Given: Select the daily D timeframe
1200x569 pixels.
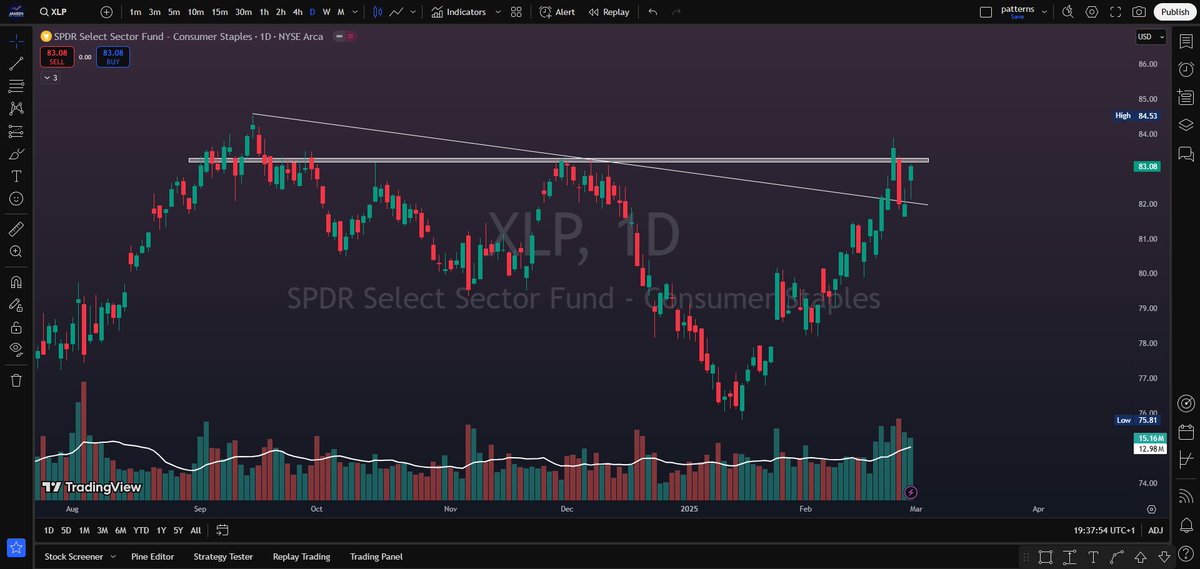Looking at the screenshot, I should (312, 12).
